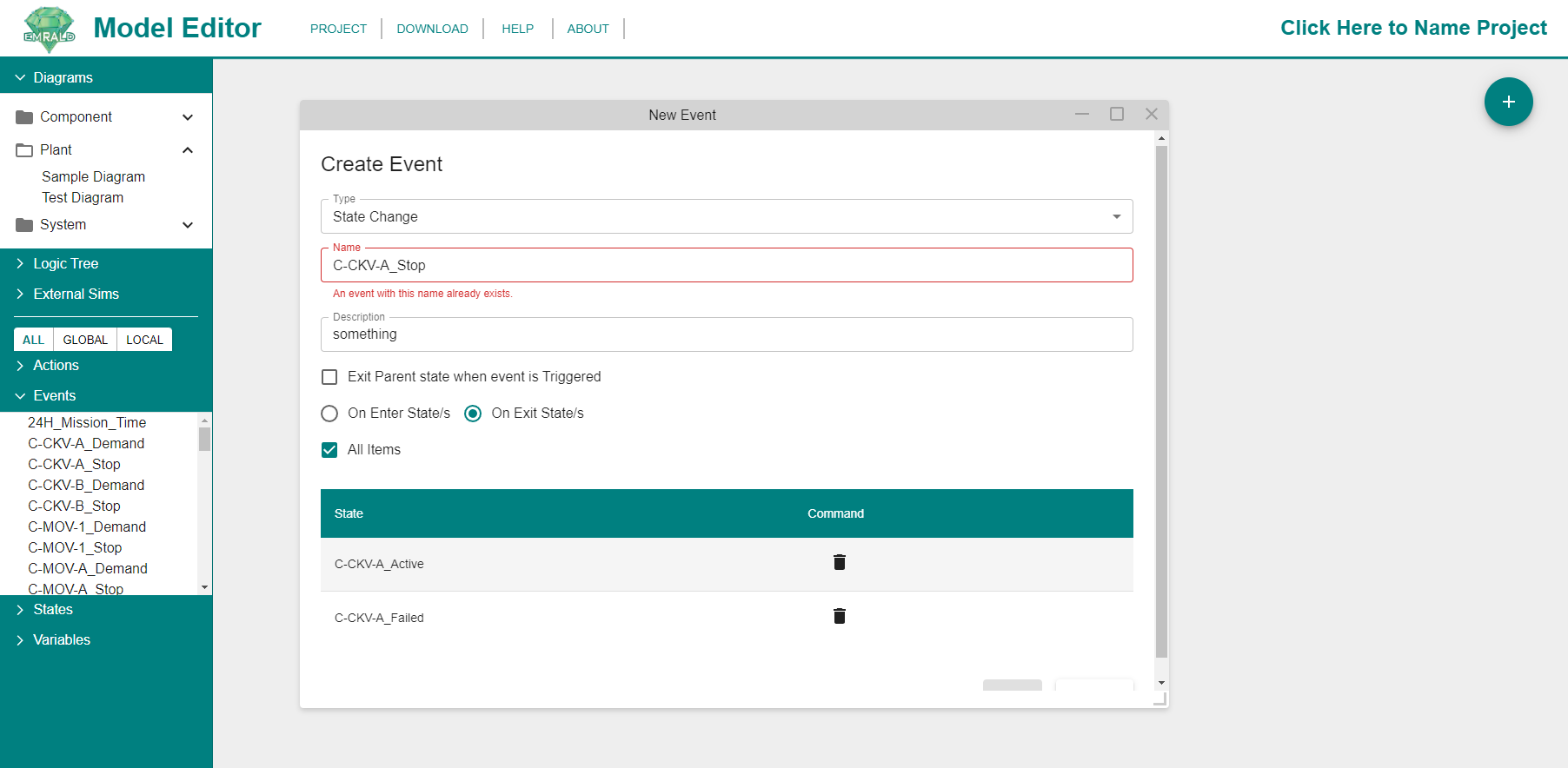Viewport: 1568px width, 768px height.
Task: Maximize the New Event dialog
Action: [1116, 115]
